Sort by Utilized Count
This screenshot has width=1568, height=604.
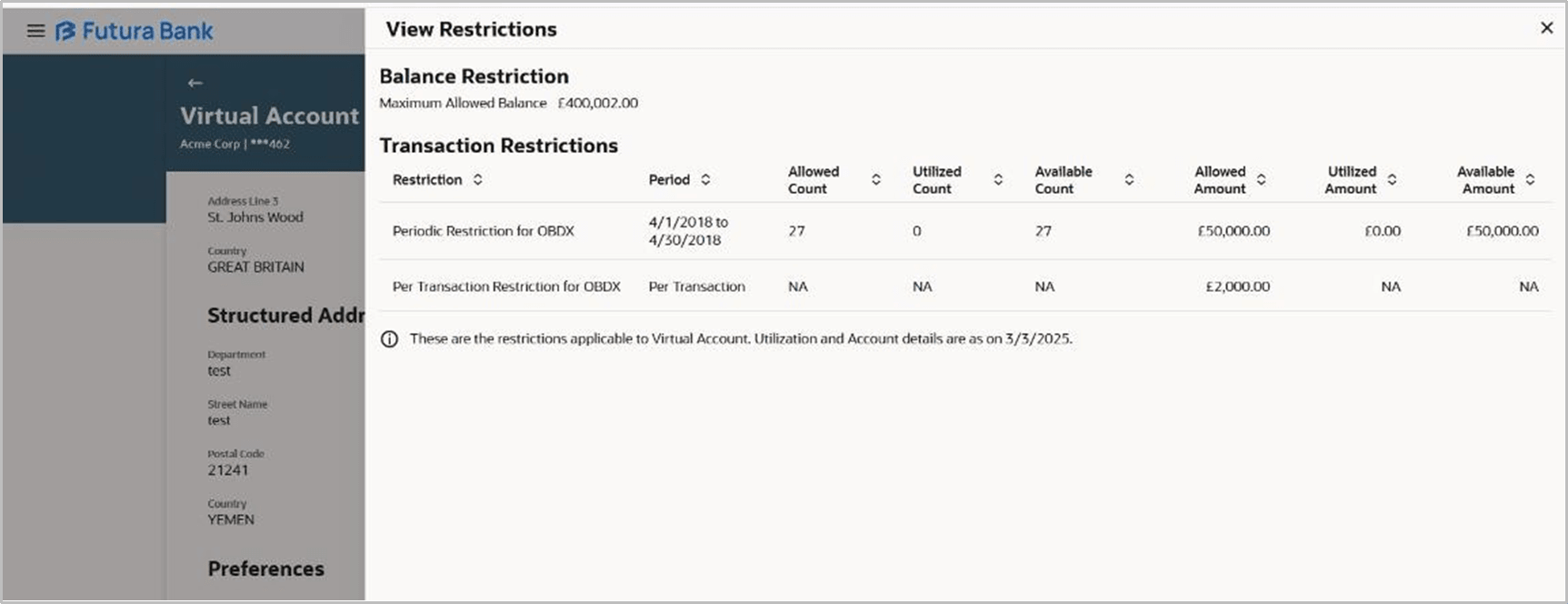pyautogui.click(x=998, y=179)
